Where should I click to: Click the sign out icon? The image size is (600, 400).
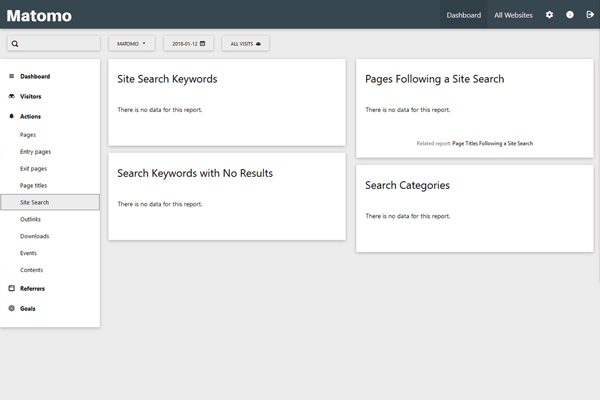click(589, 15)
